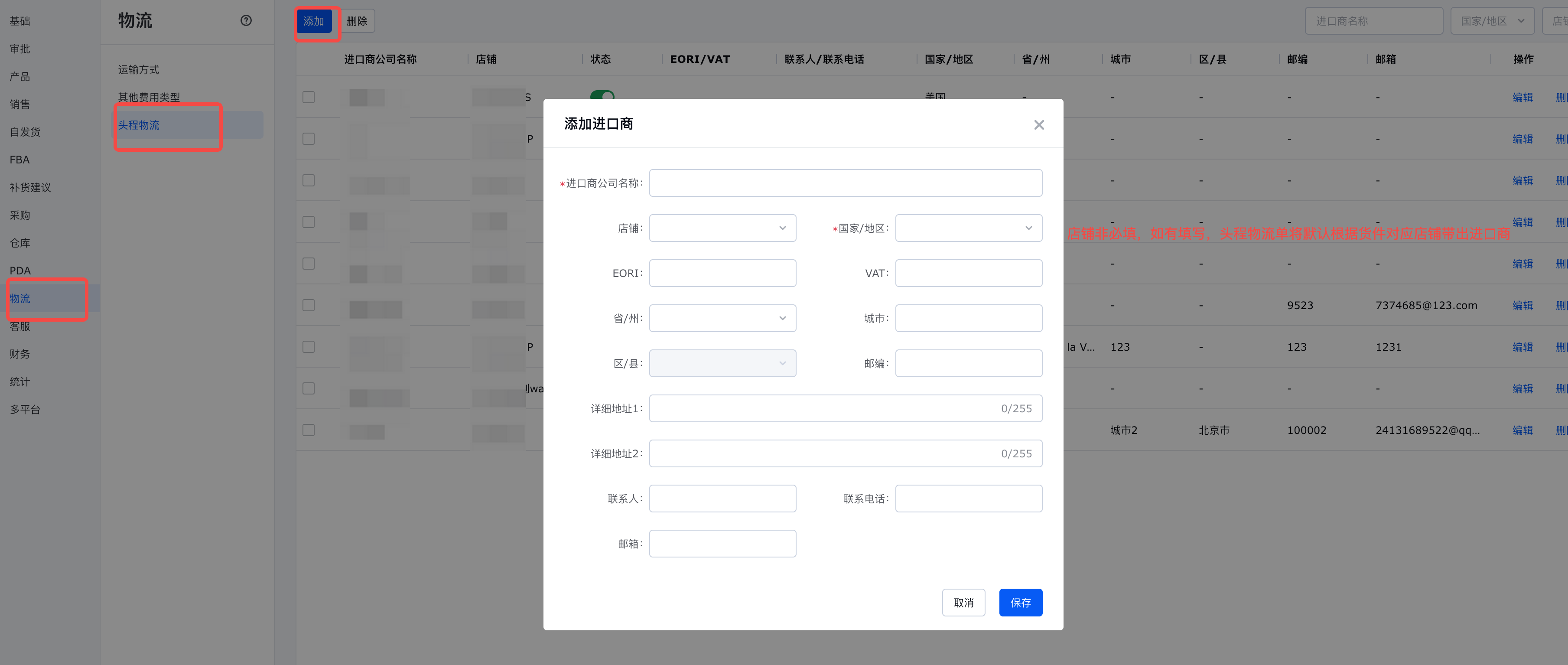The height and width of the screenshot is (665, 1568).
Task: Open the 店铺 dropdown in the dialog
Action: click(722, 228)
